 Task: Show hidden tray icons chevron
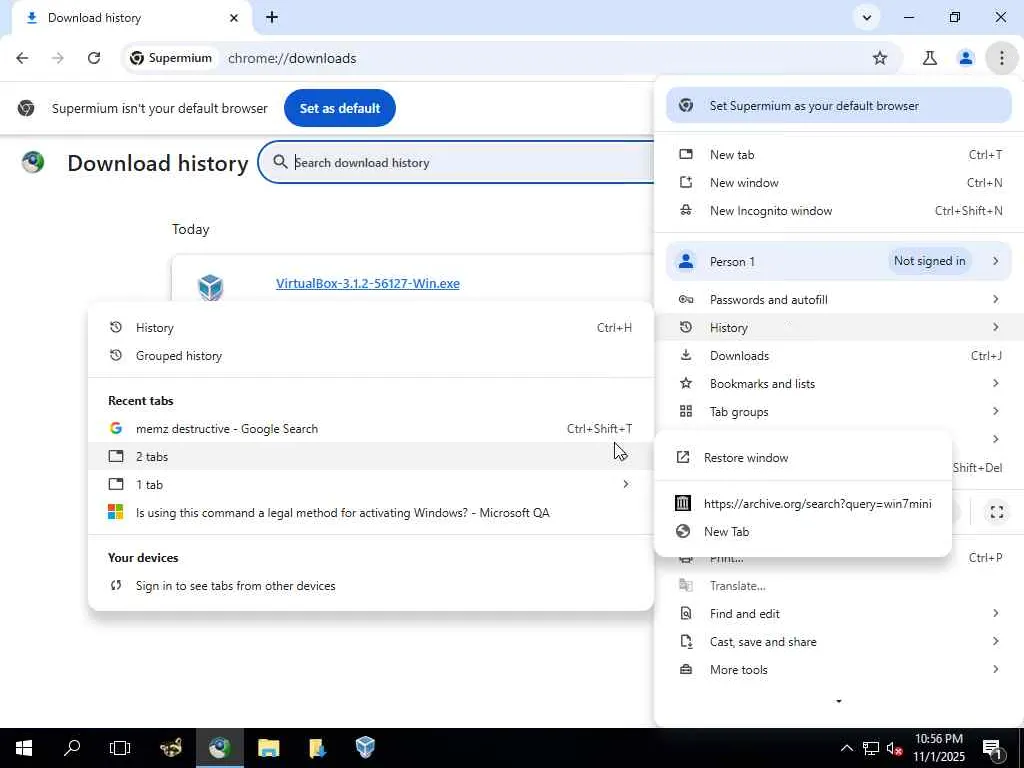(x=846, y=748)
